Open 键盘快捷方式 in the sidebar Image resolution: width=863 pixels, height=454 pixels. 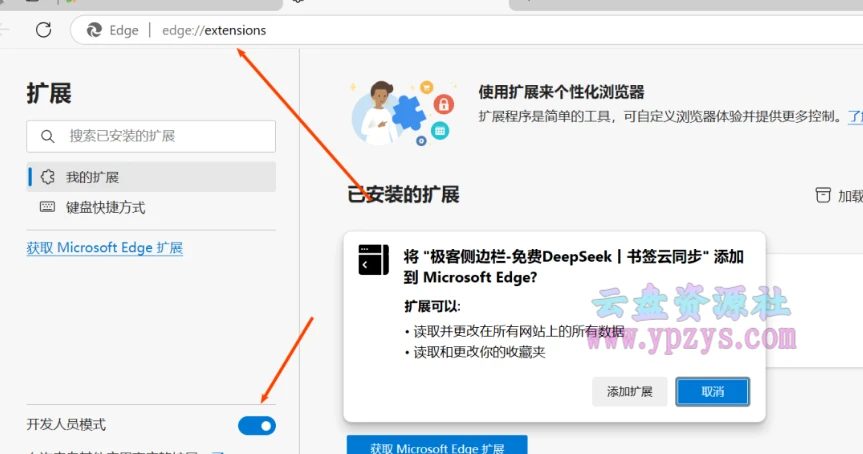tap(105, 208)
